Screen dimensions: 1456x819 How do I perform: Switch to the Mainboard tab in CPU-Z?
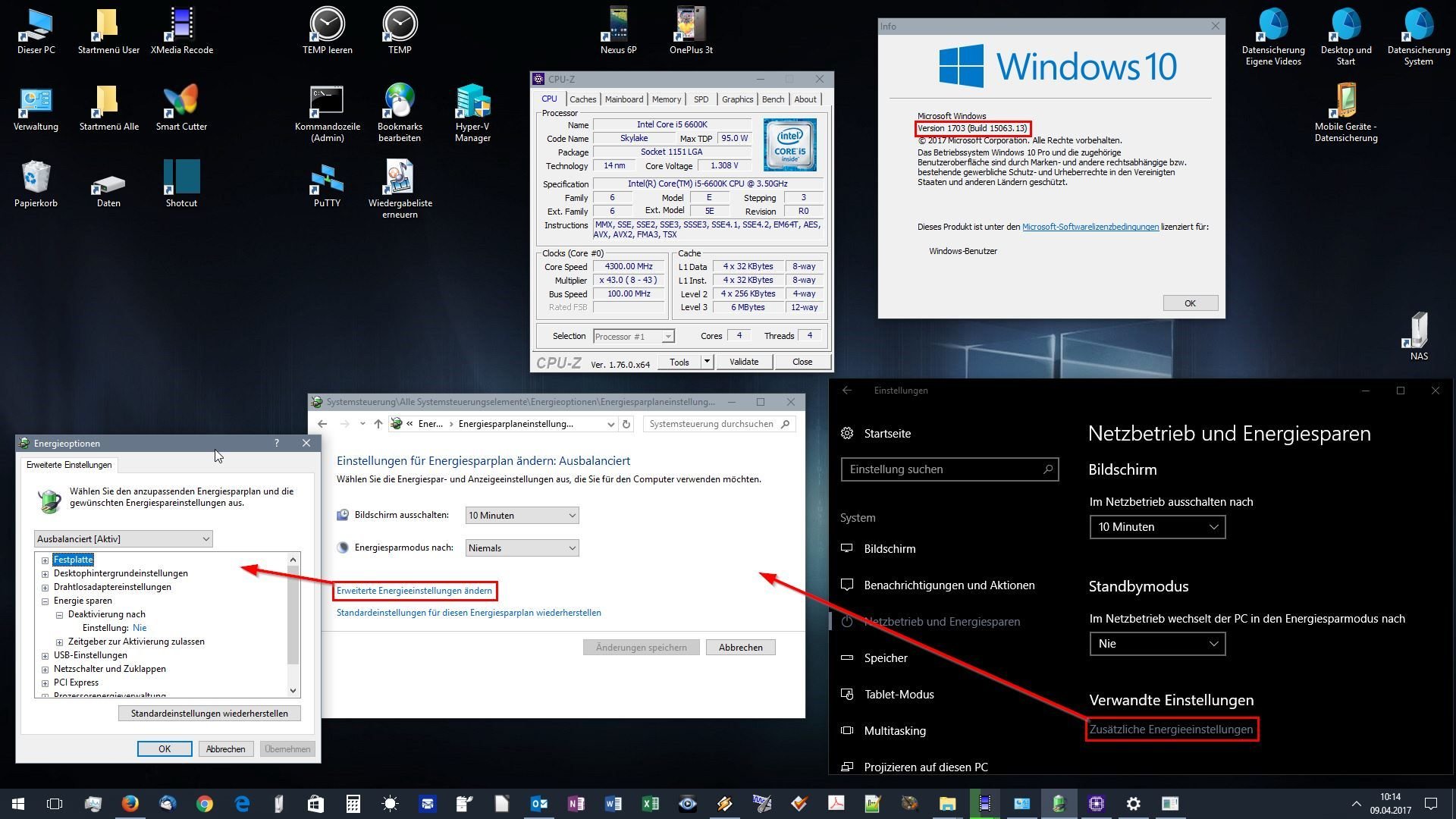(x=624, y=99)
